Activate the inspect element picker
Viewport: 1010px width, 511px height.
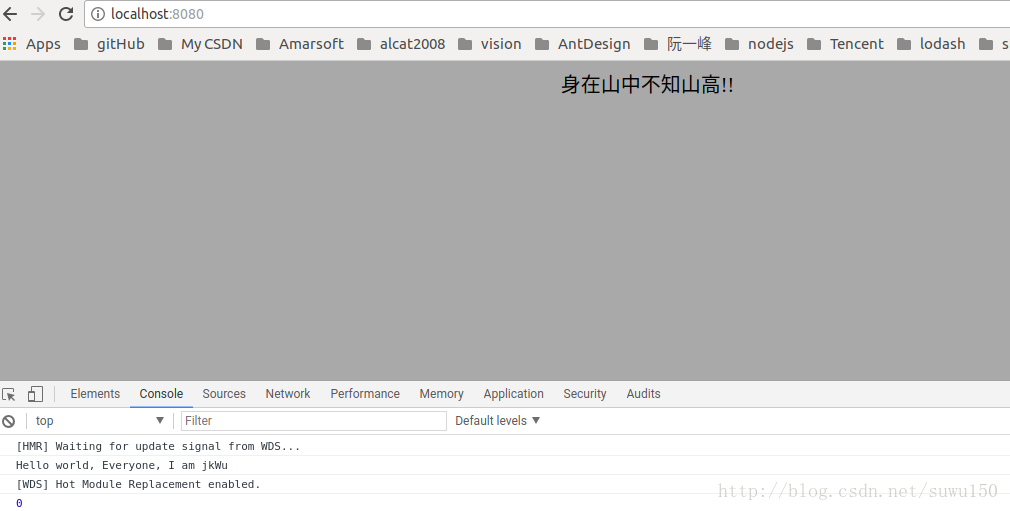point(9,394)
